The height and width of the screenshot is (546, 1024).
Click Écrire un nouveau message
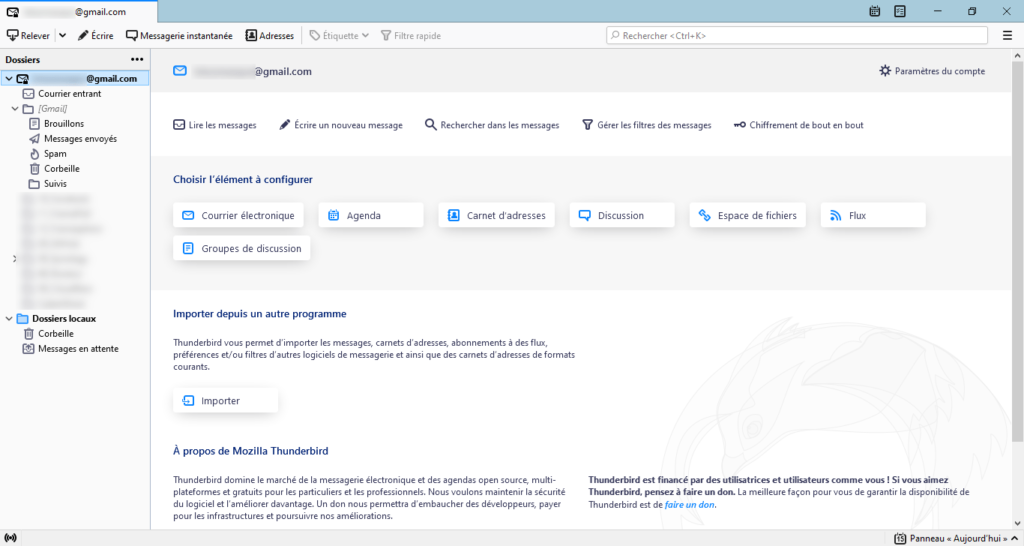[341, 125]
